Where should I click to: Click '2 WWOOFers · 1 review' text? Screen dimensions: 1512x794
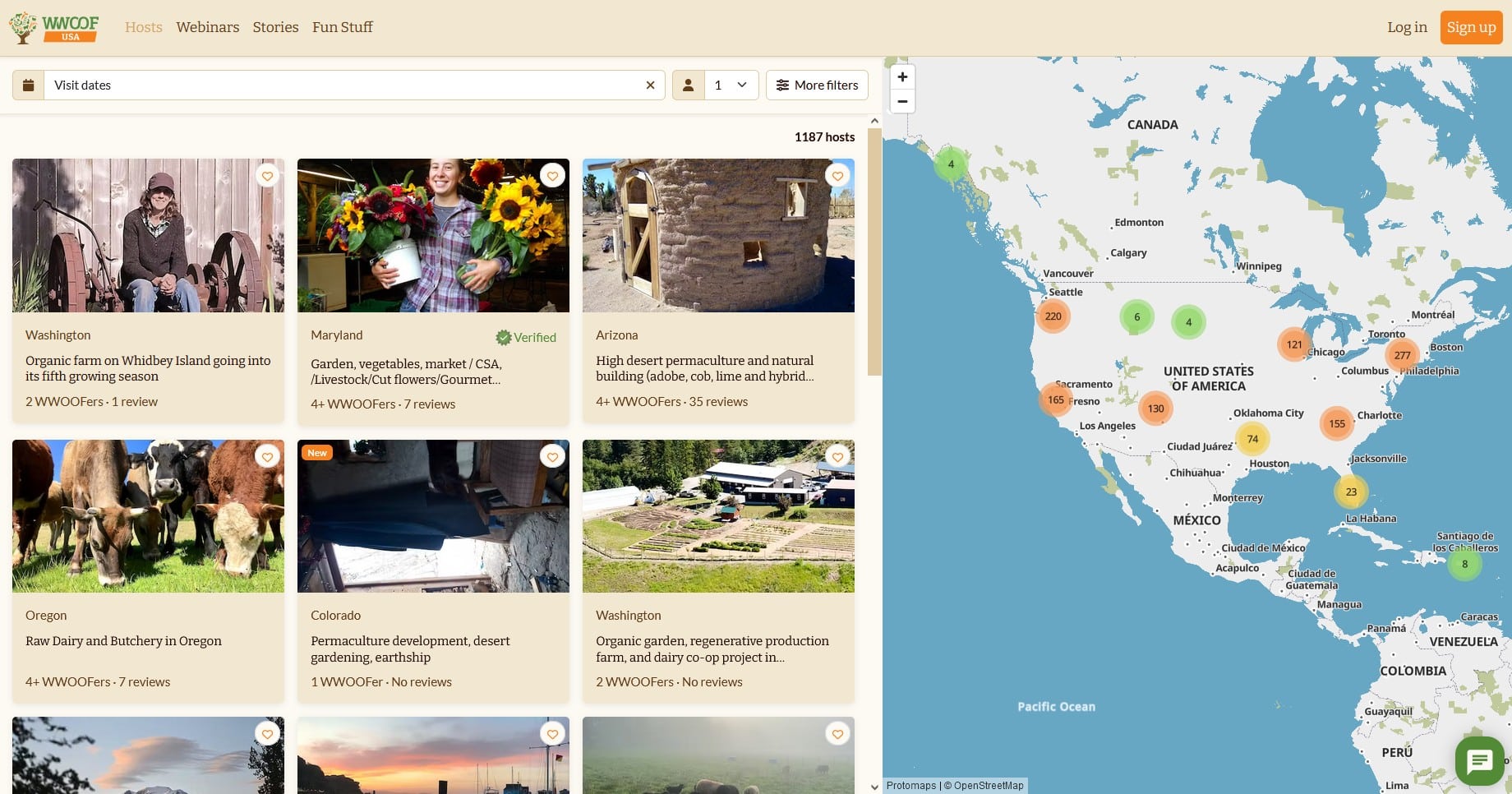[91, 402]
